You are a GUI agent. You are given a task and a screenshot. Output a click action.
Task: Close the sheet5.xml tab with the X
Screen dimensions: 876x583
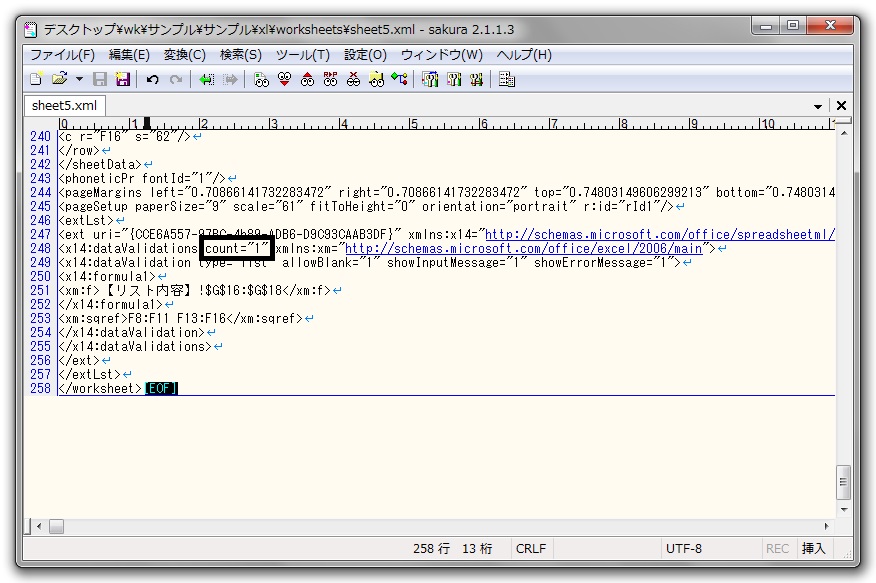(x=841, y=106)
